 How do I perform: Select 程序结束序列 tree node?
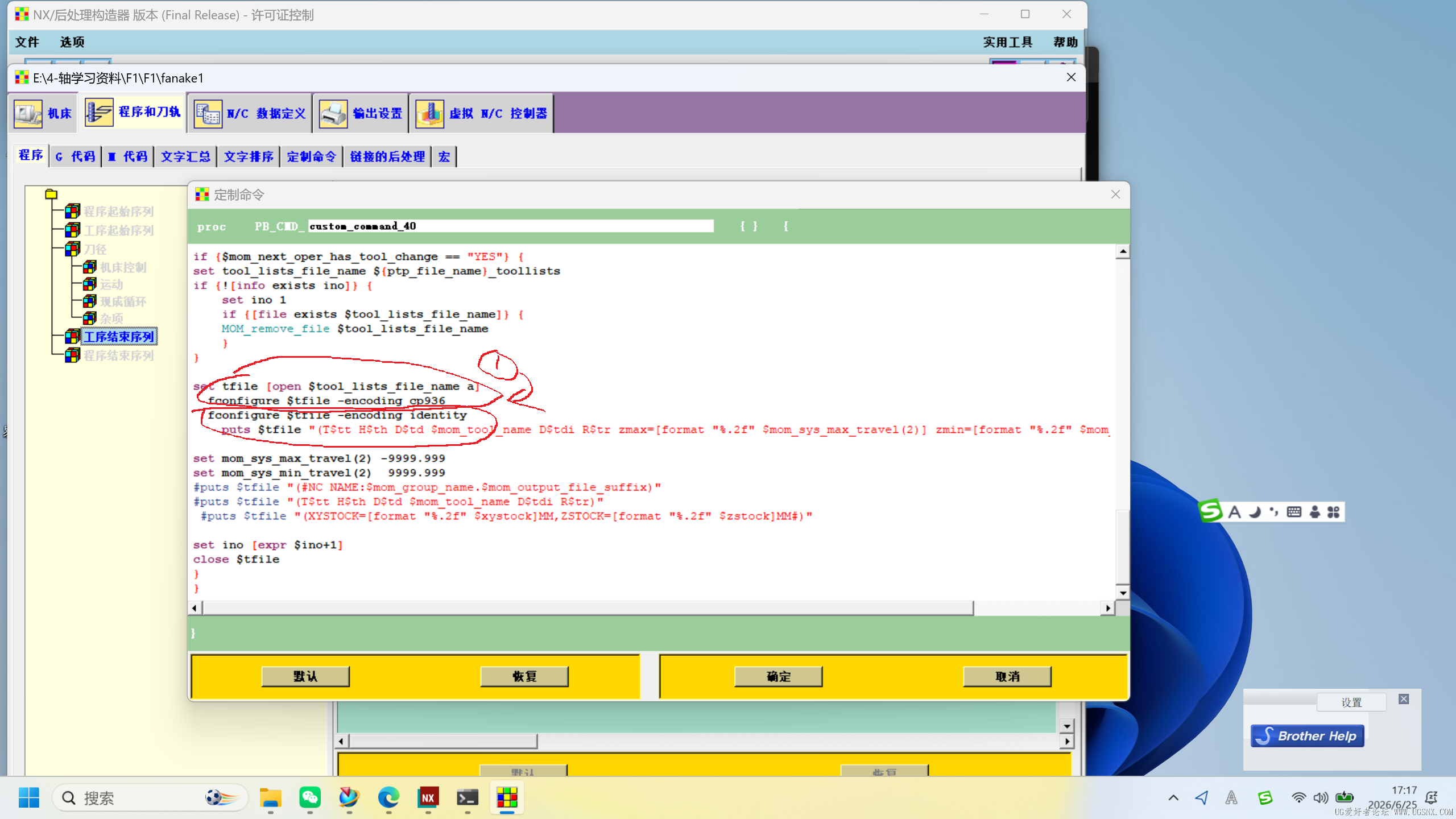[118, 355]
